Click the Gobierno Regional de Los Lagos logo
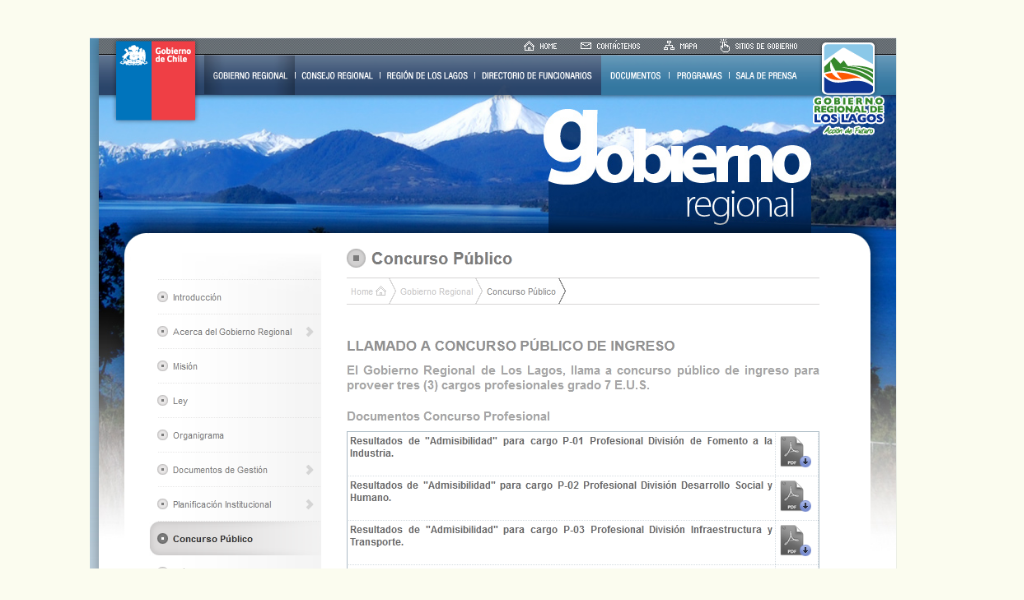Image resolution: width=1024 pixels, height=600 pixels. [x=848, y=89]
